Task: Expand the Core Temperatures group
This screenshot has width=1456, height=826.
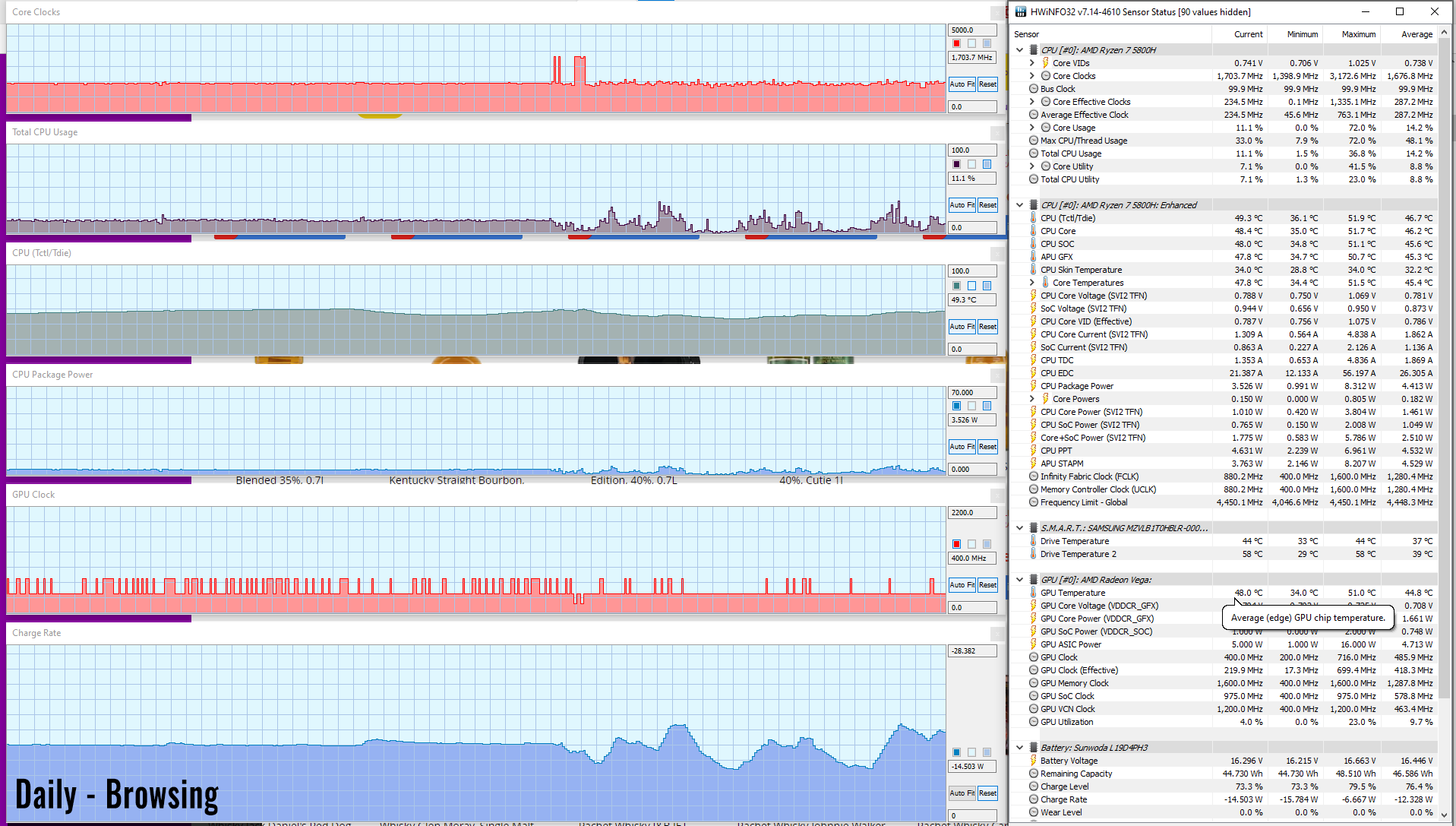Action: 1032,283
